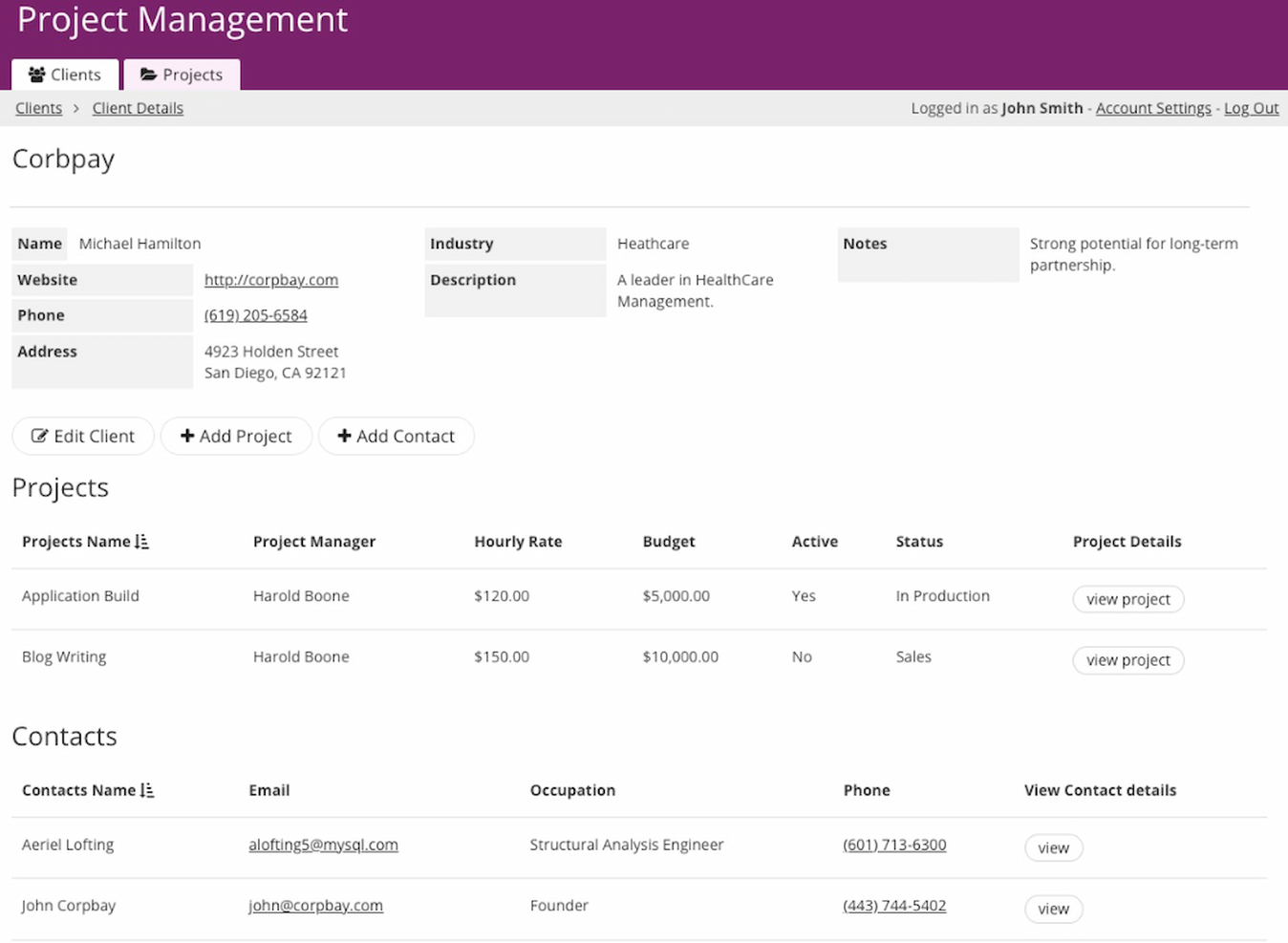
Task: Click the sort icon beside Contacts Name
Action: (x=147, y=790)
